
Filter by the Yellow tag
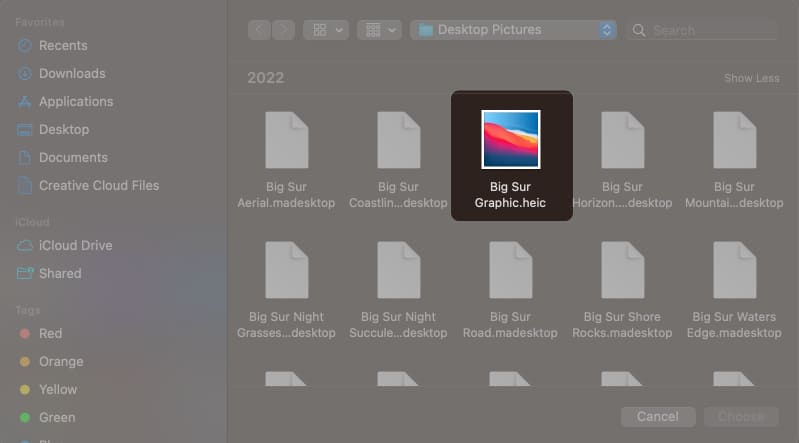58,389
